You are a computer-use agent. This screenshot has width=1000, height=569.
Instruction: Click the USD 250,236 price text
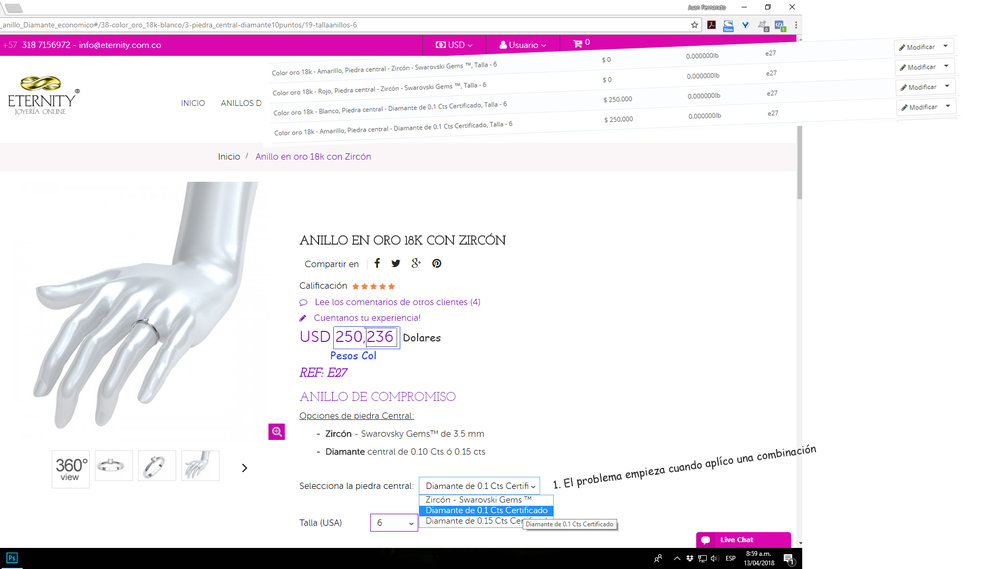pyautogui.click(x=348, y=337)
